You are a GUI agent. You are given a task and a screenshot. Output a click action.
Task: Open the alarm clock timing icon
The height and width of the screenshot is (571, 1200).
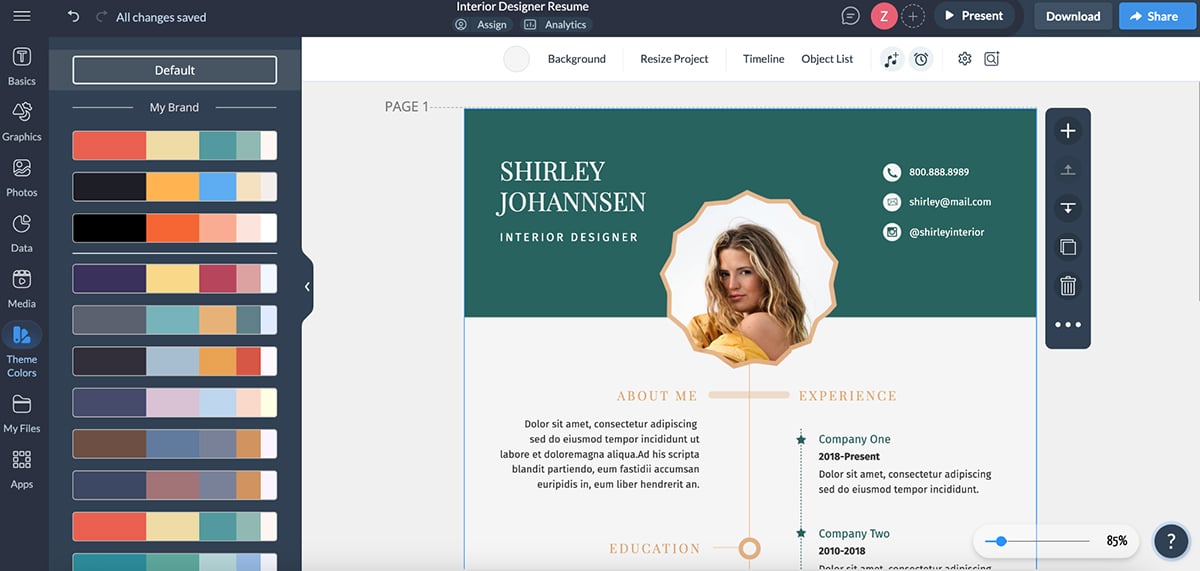coord(921,59)
